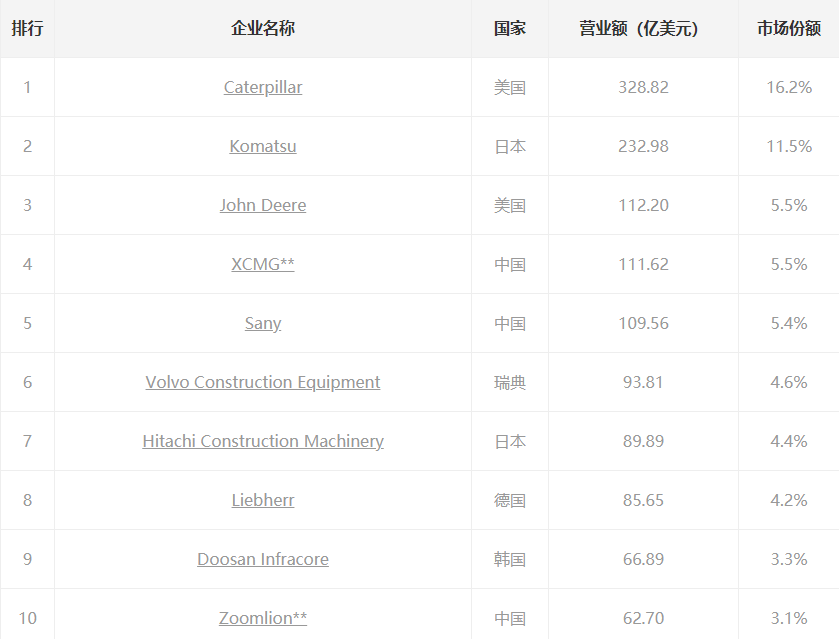839x639 pixels.
Task: Click the Liebherr company link
Action: (x=263, y=500)
